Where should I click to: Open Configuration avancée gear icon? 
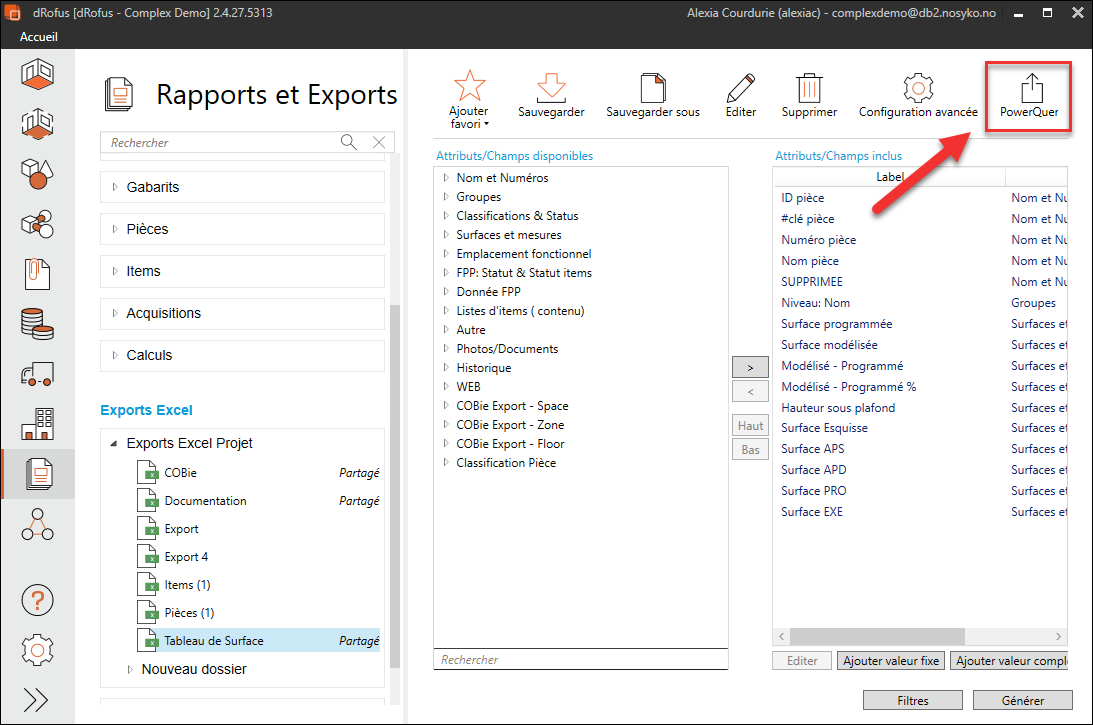pos(917,88)
